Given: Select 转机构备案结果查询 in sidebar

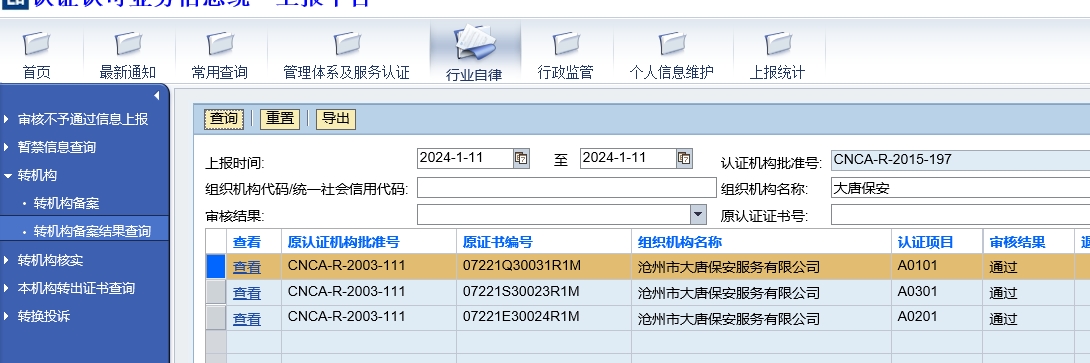Looking at the screenshot, I should click(92, 231).
